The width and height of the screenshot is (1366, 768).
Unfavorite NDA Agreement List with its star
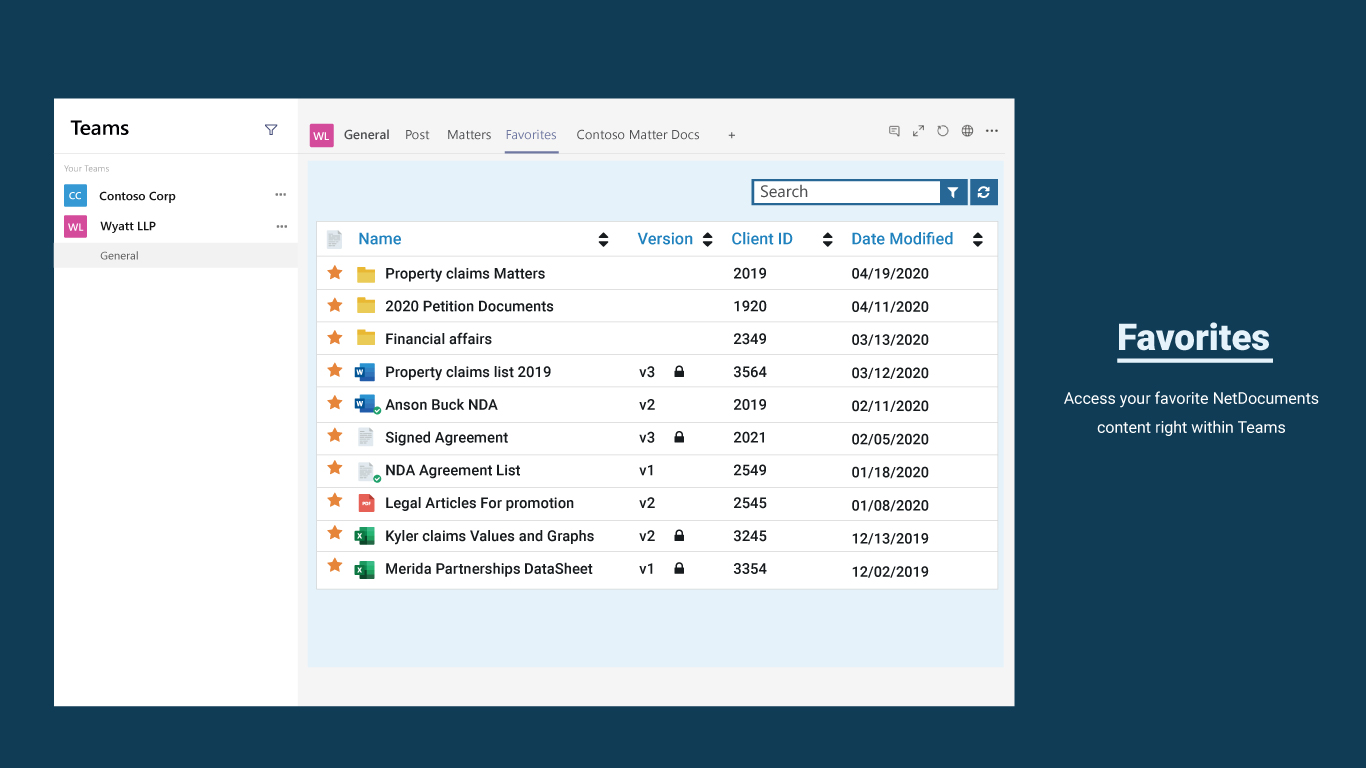click(x=335, y=469)
